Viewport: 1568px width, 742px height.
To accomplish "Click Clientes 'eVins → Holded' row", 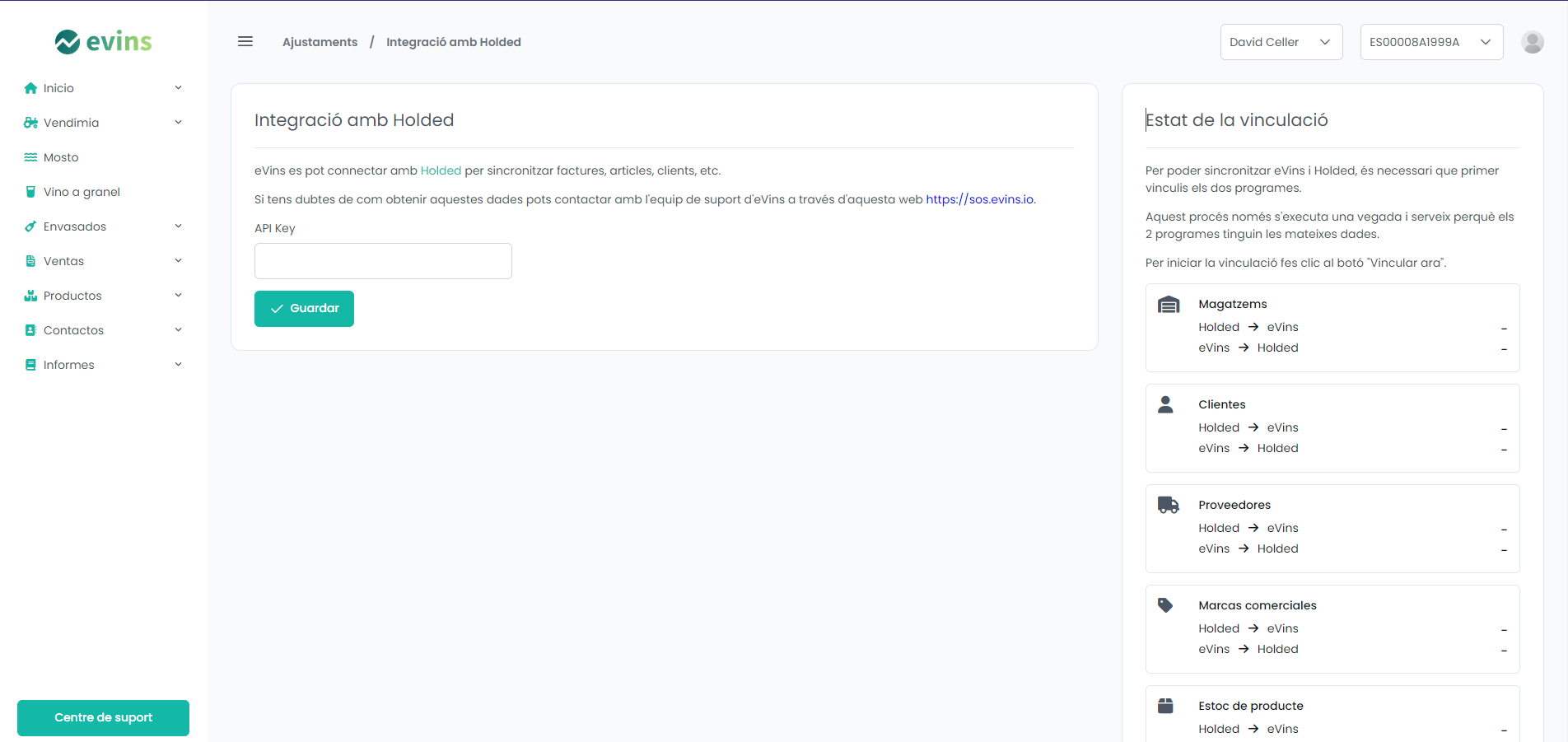I will [x=1353, y=448].
